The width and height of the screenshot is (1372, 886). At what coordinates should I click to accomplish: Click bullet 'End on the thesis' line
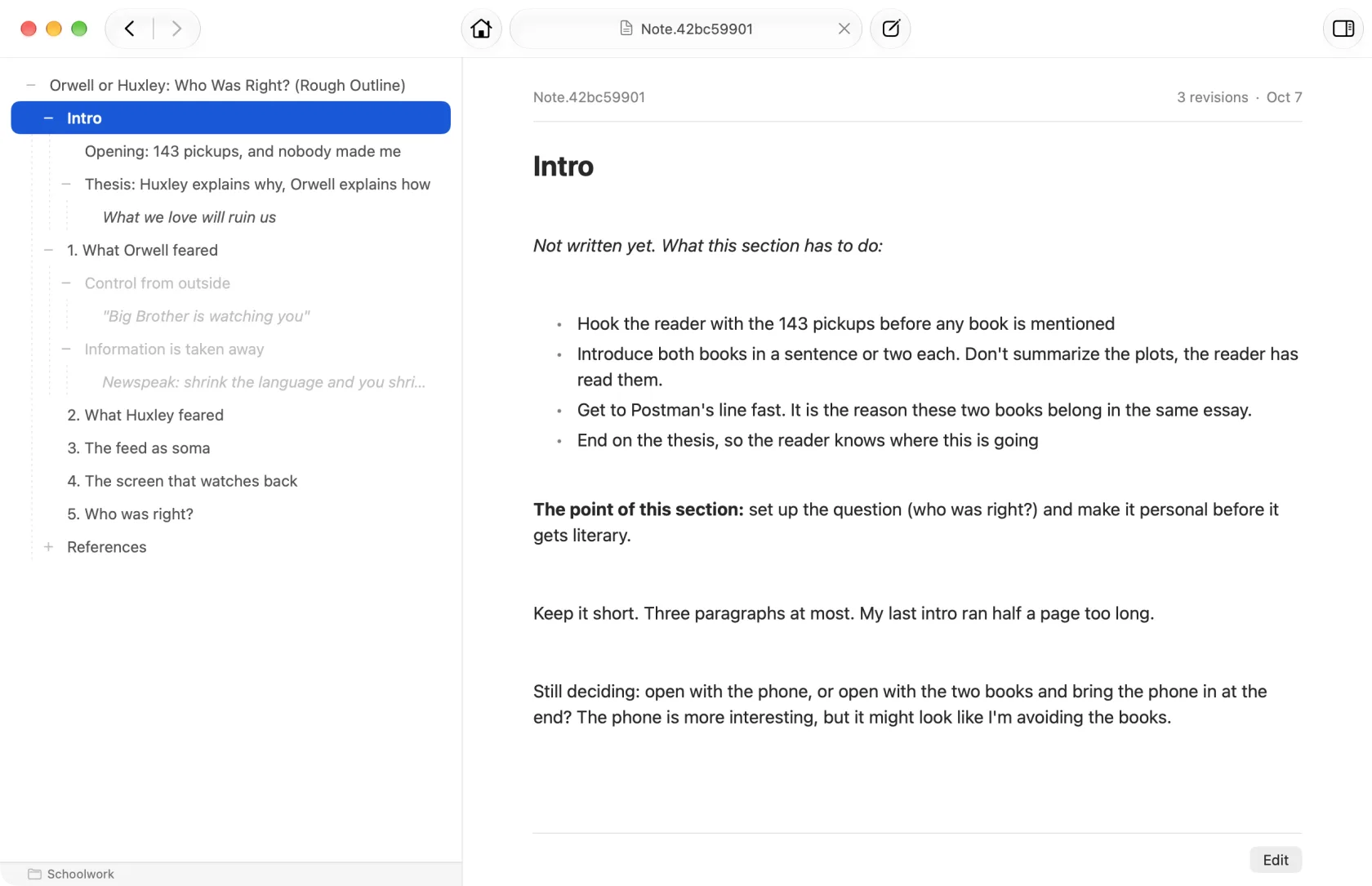tap(808, 440)
